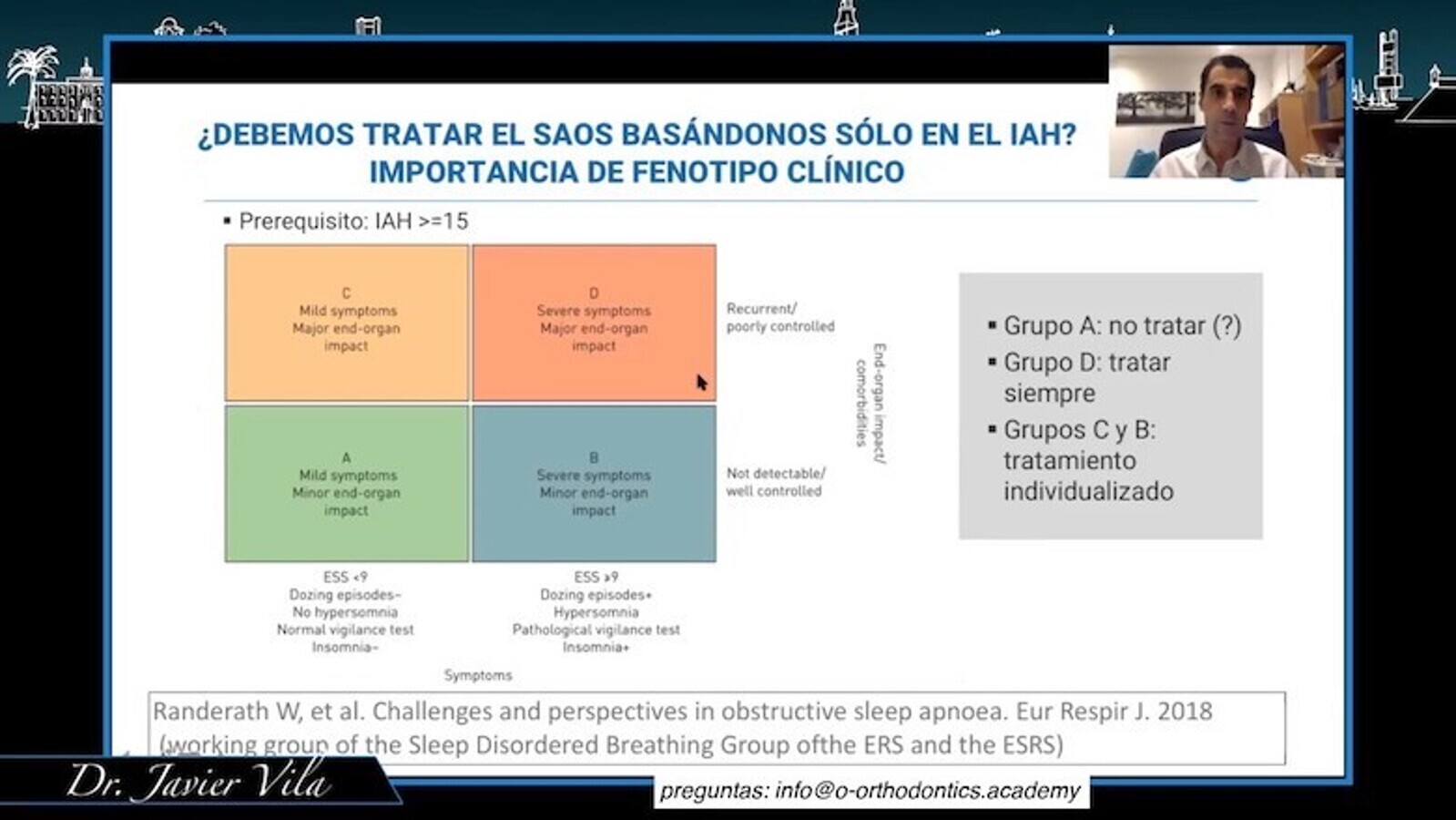
Task: Click the 'Grupos C y B' bullet text
Action: tap(1087, 460)
